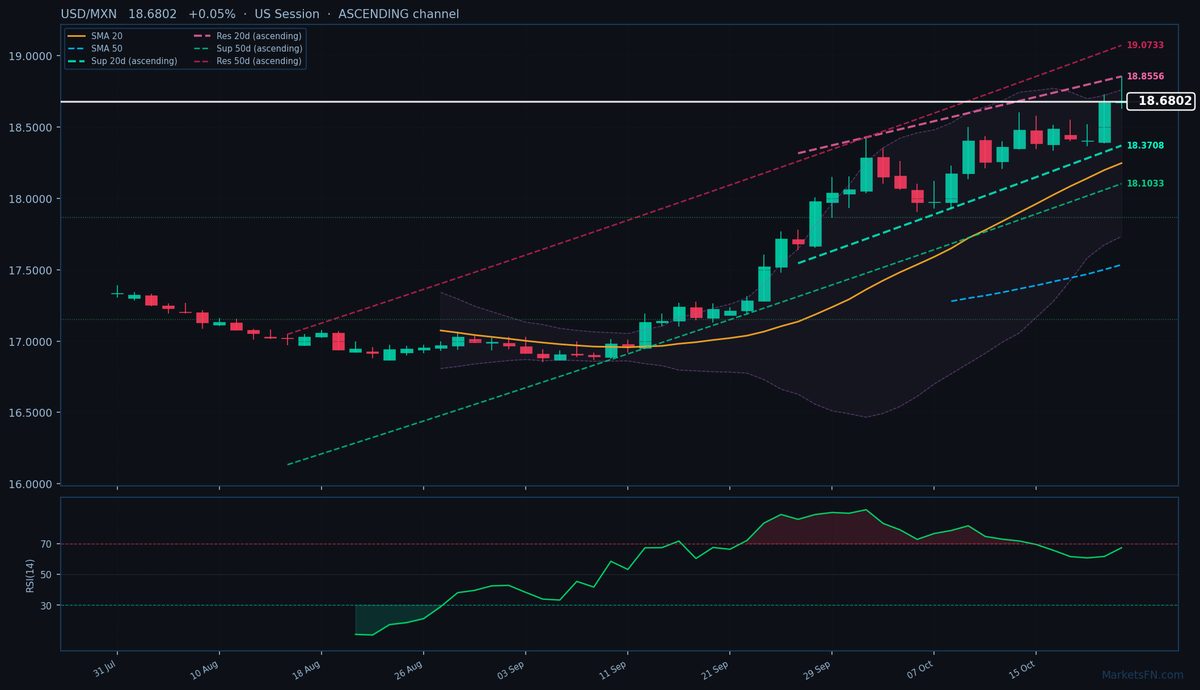1200x690 pixels.
Task: Click the 19.0000 y-axis tick label
Action: tap(32, 56)
